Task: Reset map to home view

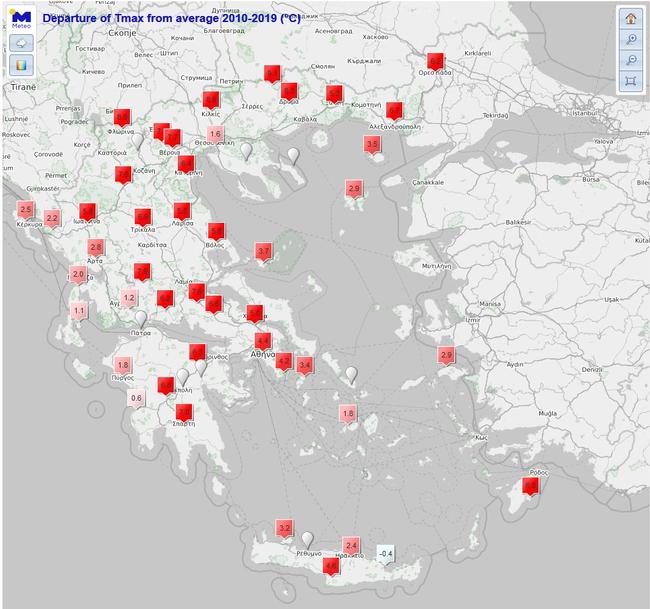Action: (630, 18)
